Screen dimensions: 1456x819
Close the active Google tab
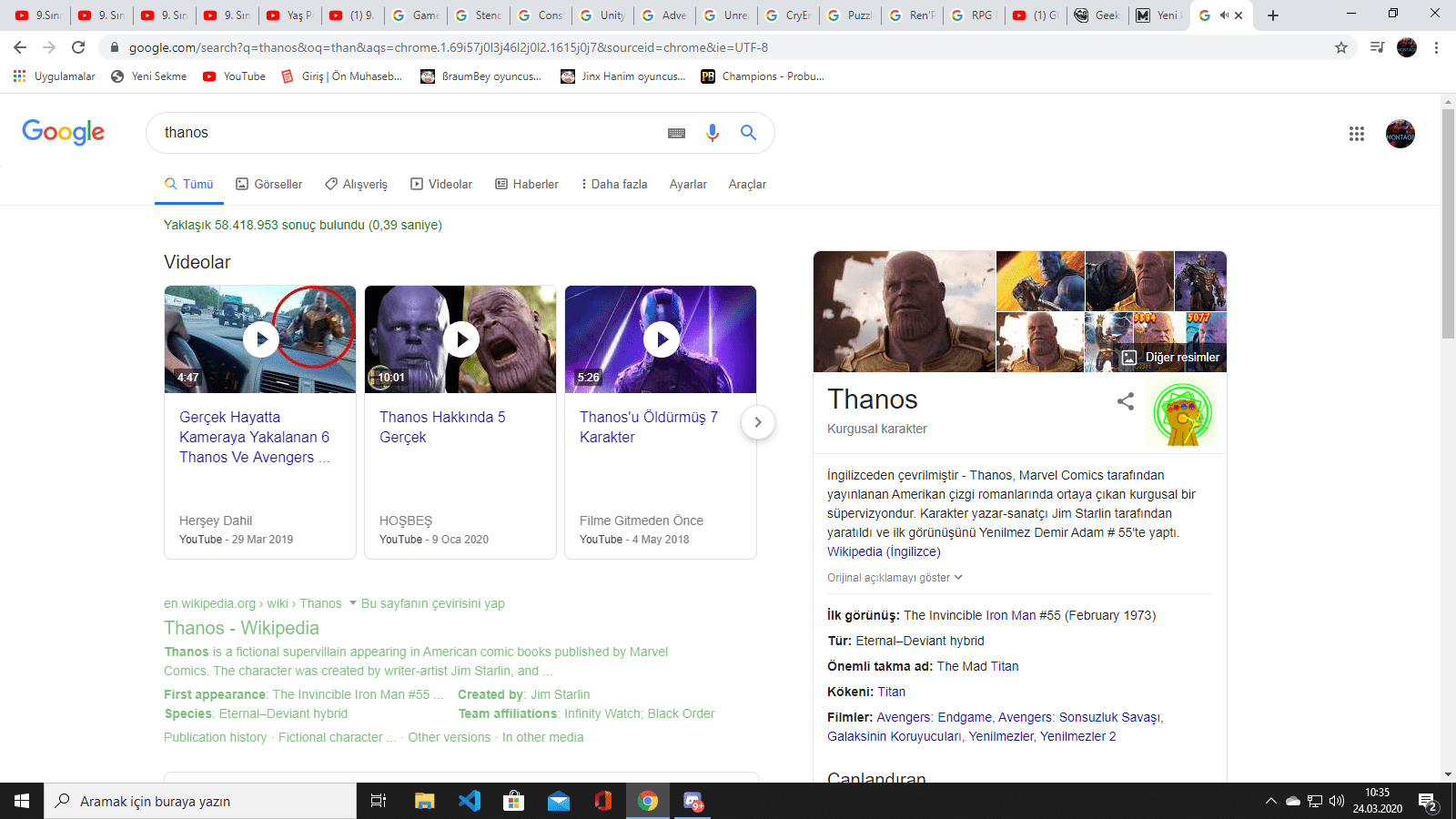pos(1239,15)
